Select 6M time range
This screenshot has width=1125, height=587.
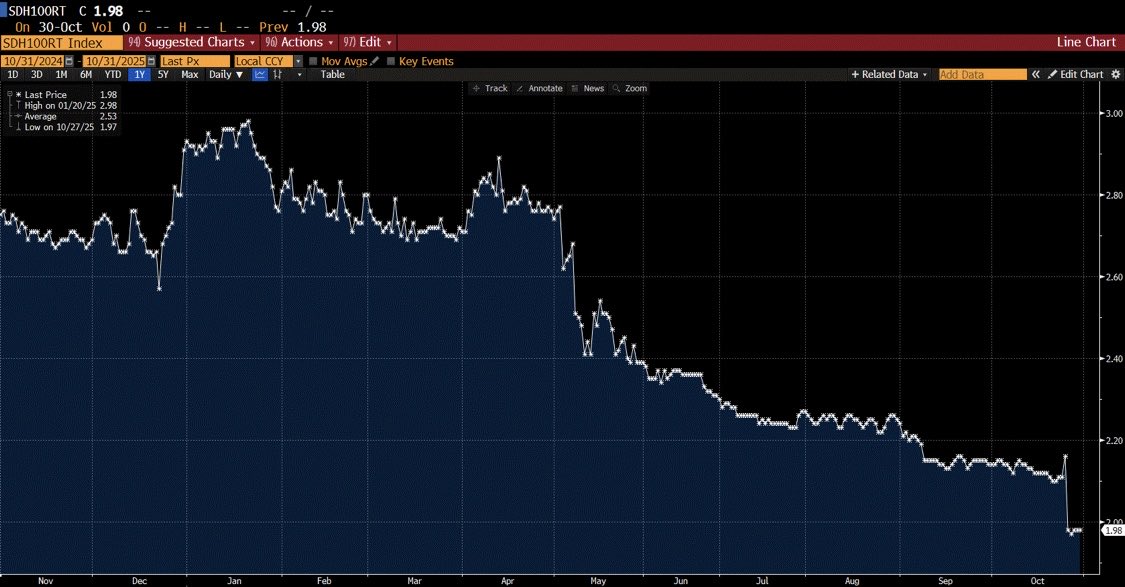[86, 75]
